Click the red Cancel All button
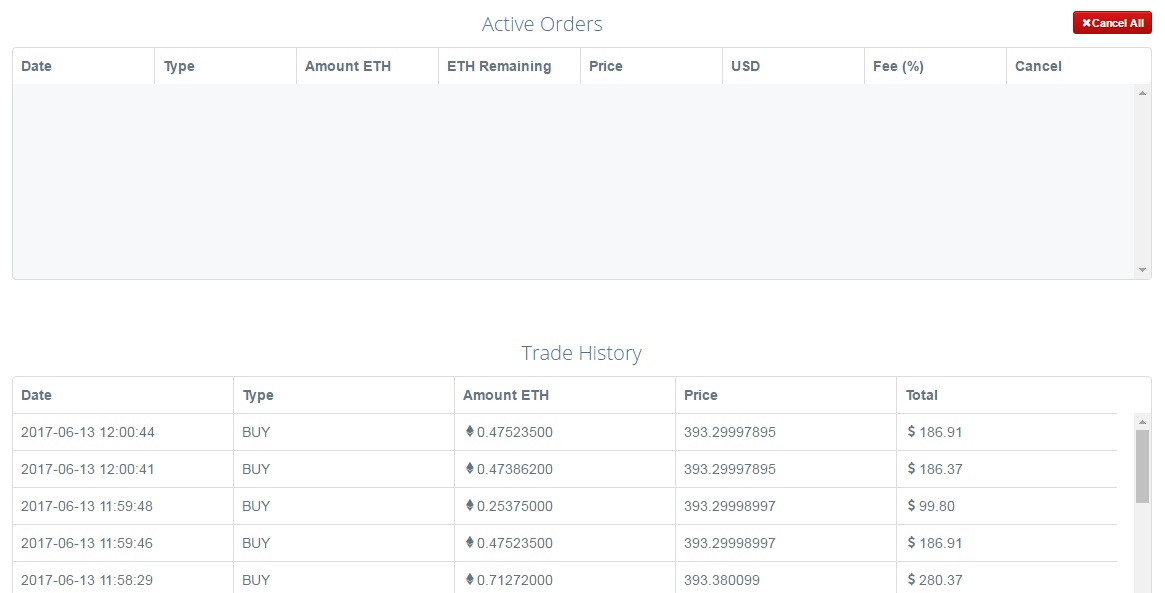Viewport: 1165px width, 593px height. [x=1112, y=23]
